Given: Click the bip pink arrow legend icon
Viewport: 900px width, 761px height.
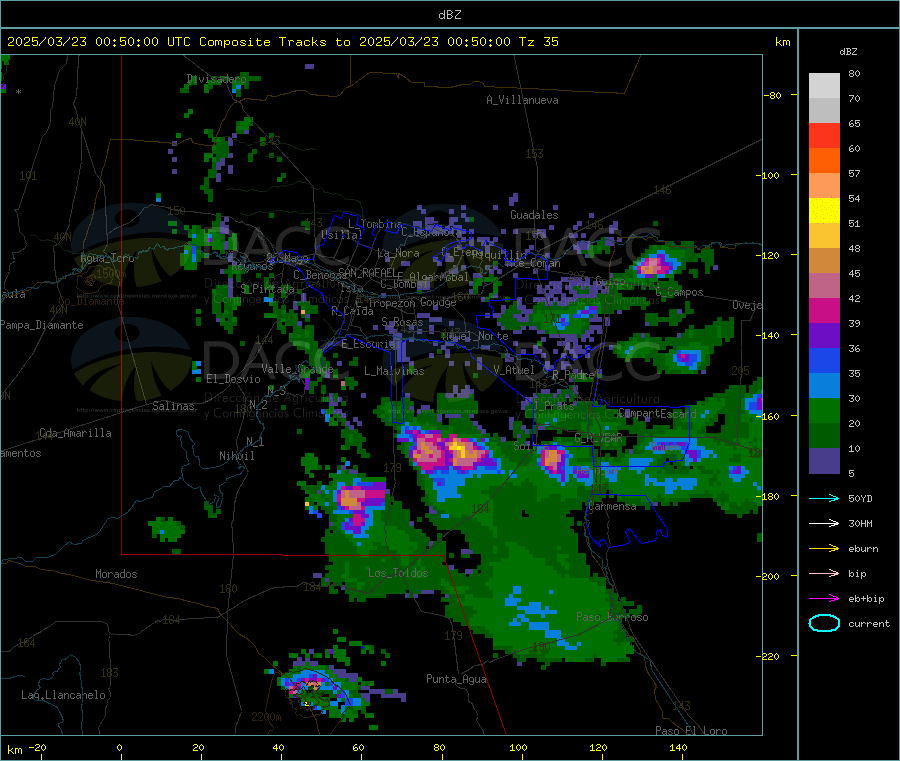Looking at the screenshot, I should tap(824, 573).
